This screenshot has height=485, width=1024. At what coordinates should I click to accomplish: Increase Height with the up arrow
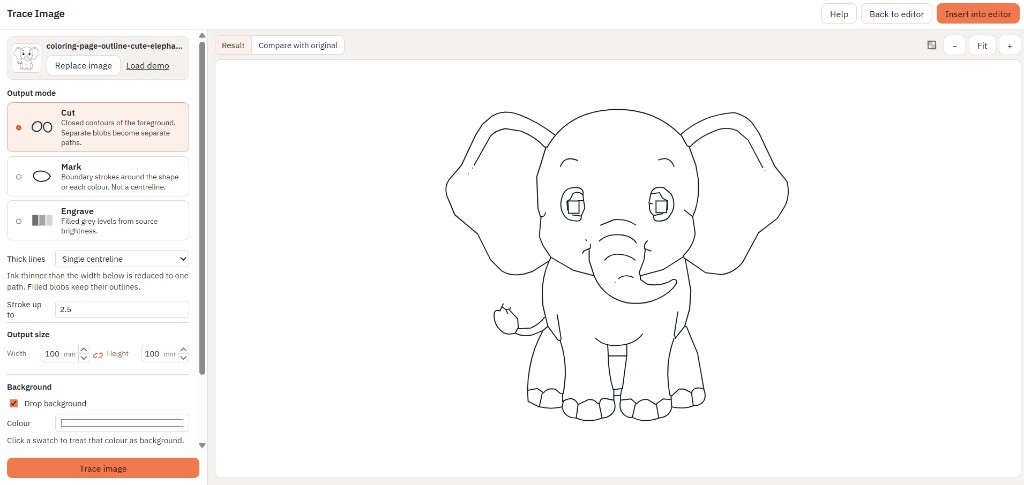[x=184, y=350]
